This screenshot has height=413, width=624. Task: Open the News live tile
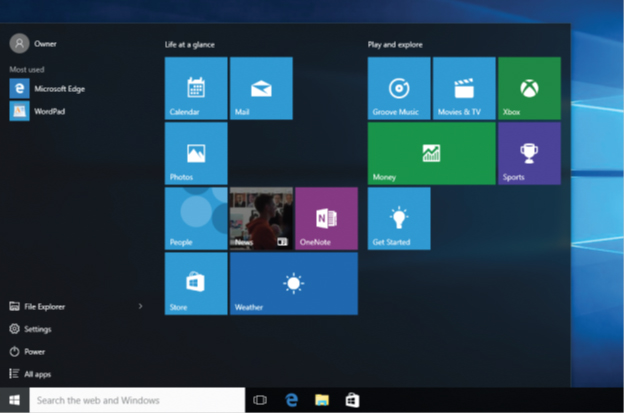coord(261,218)
